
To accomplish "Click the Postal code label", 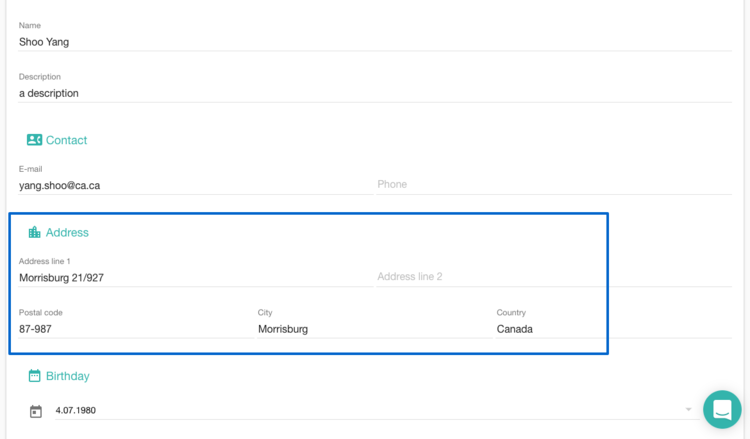I will point(41,312).
